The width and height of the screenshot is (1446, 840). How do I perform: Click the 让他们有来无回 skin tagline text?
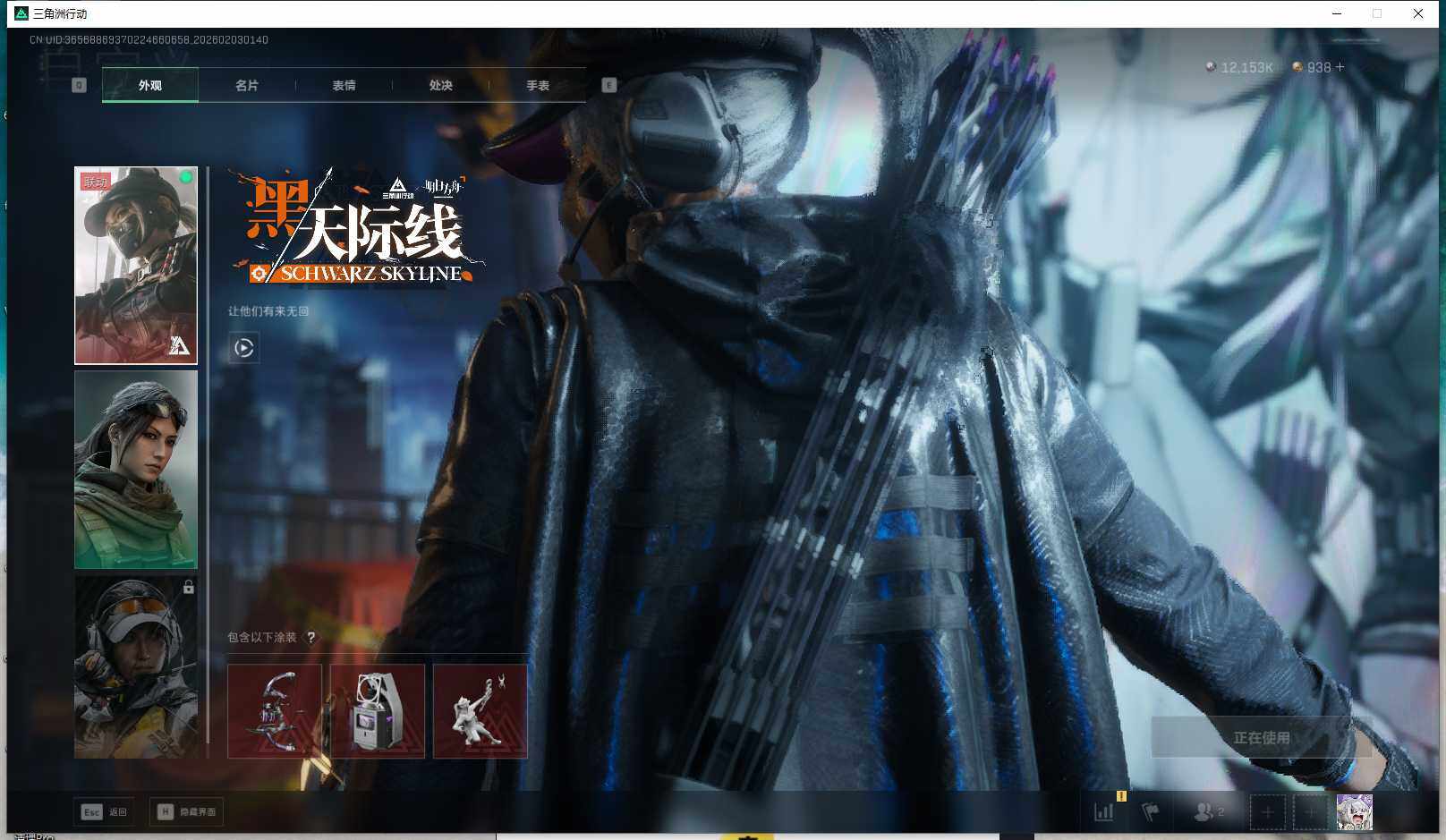[x=268, y=311]
